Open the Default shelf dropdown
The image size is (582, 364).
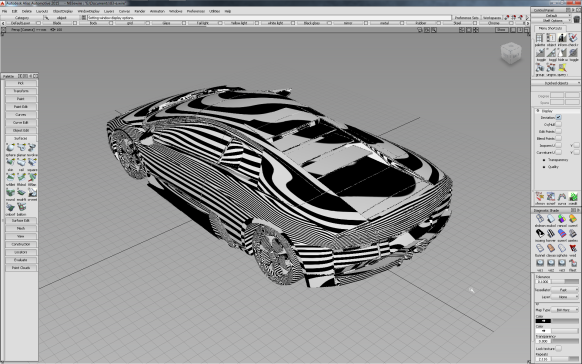tap(552, 16)
